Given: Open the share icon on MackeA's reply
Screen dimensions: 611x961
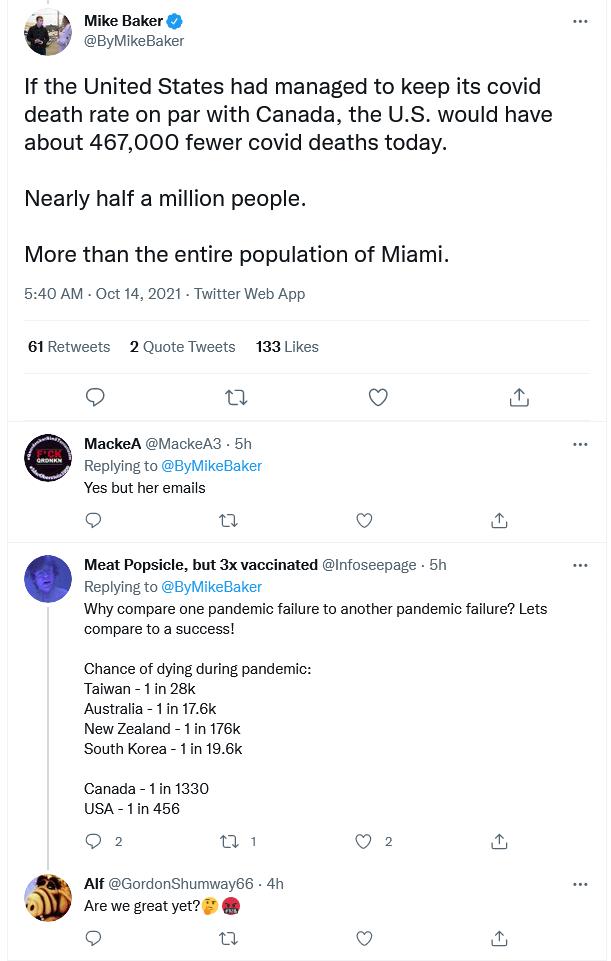Looking at the screenshot, I should click(498, 520).
